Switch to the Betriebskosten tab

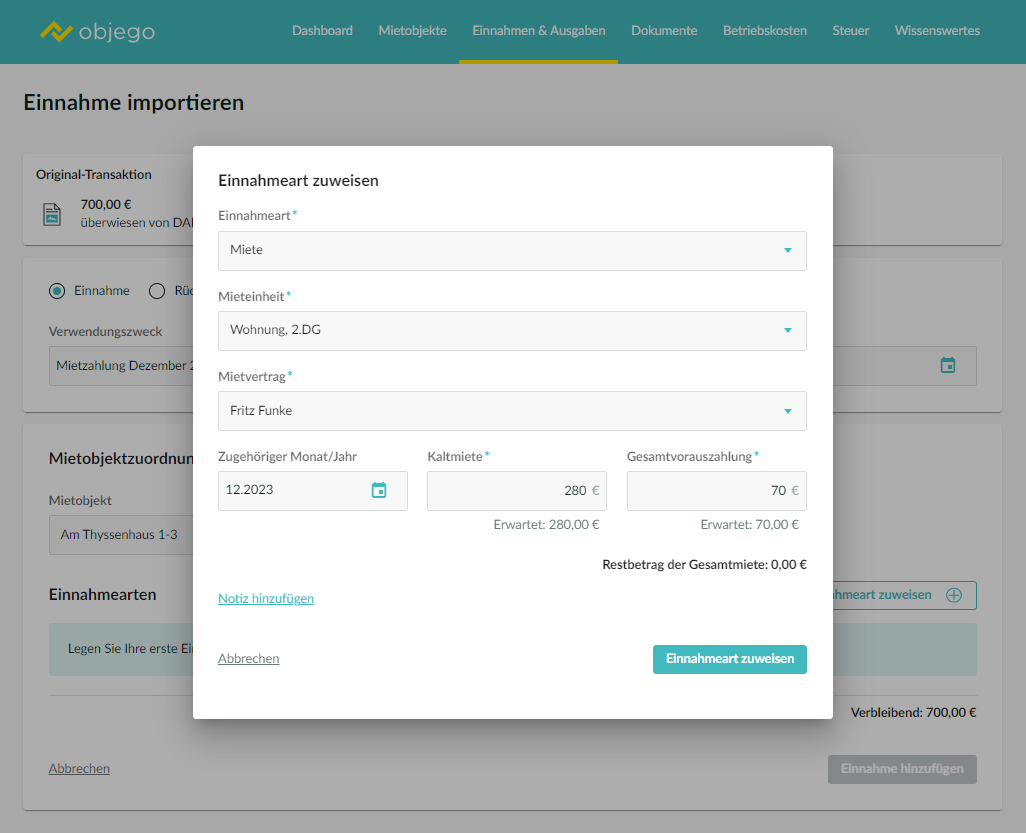point(764,31)
